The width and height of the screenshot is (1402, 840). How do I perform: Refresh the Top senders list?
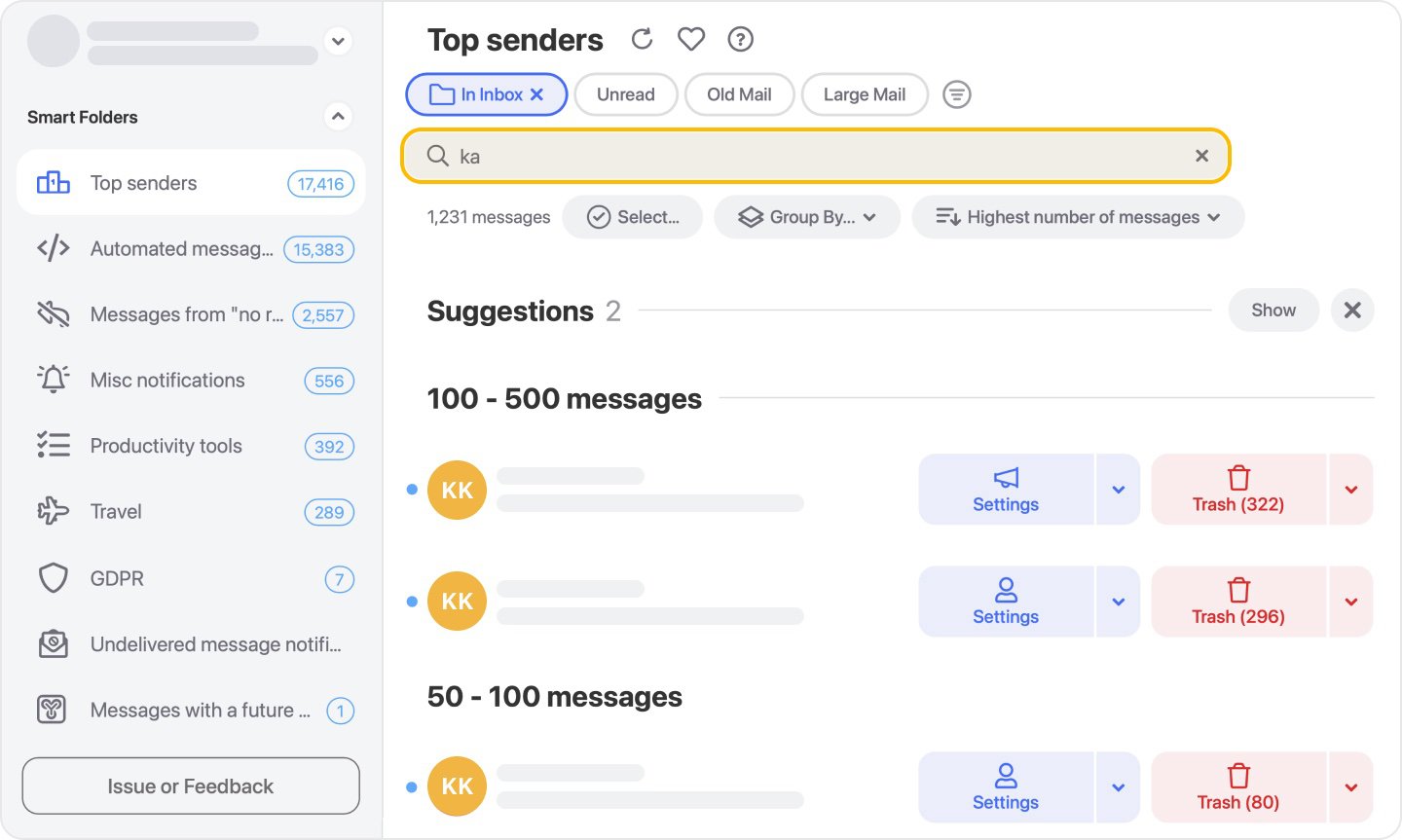click(x=642, y=39)
